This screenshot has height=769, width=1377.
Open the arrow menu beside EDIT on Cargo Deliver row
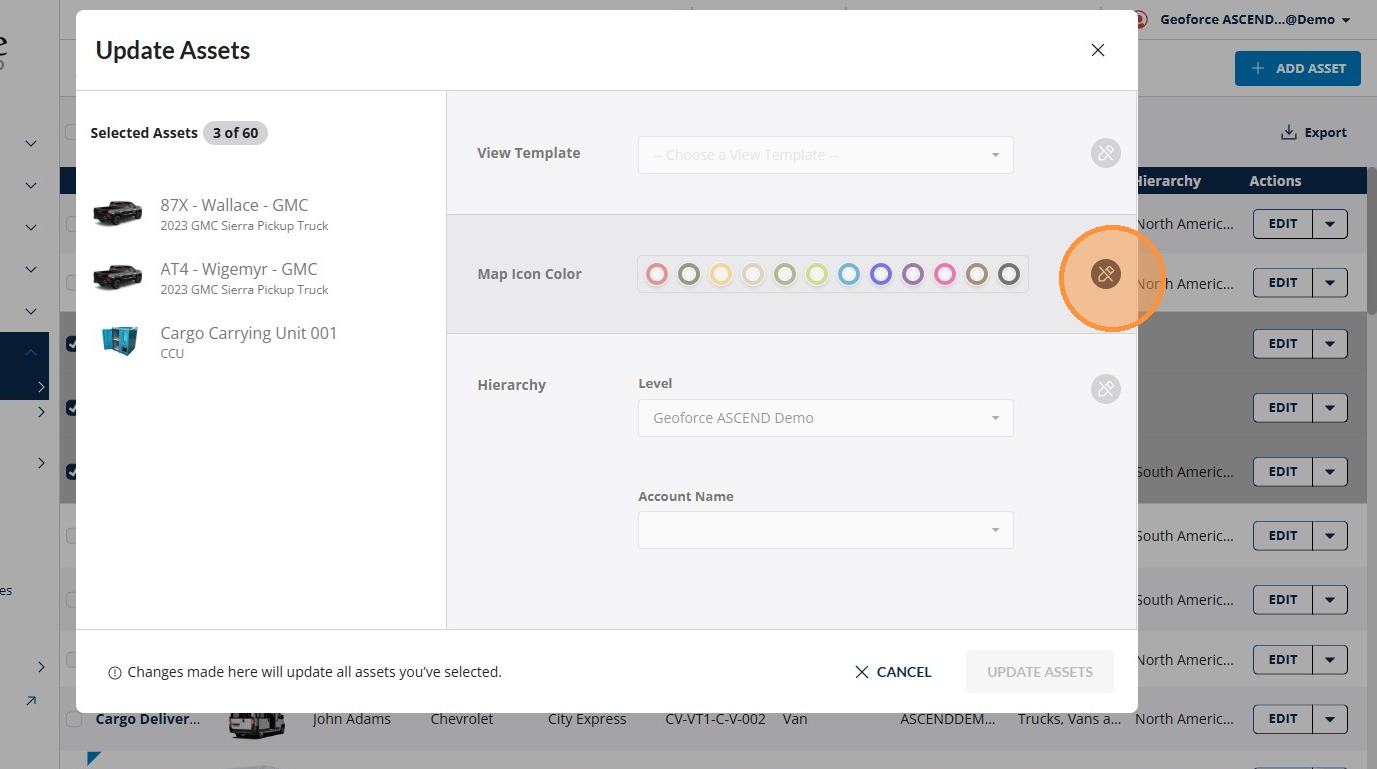coord(1330,719)
